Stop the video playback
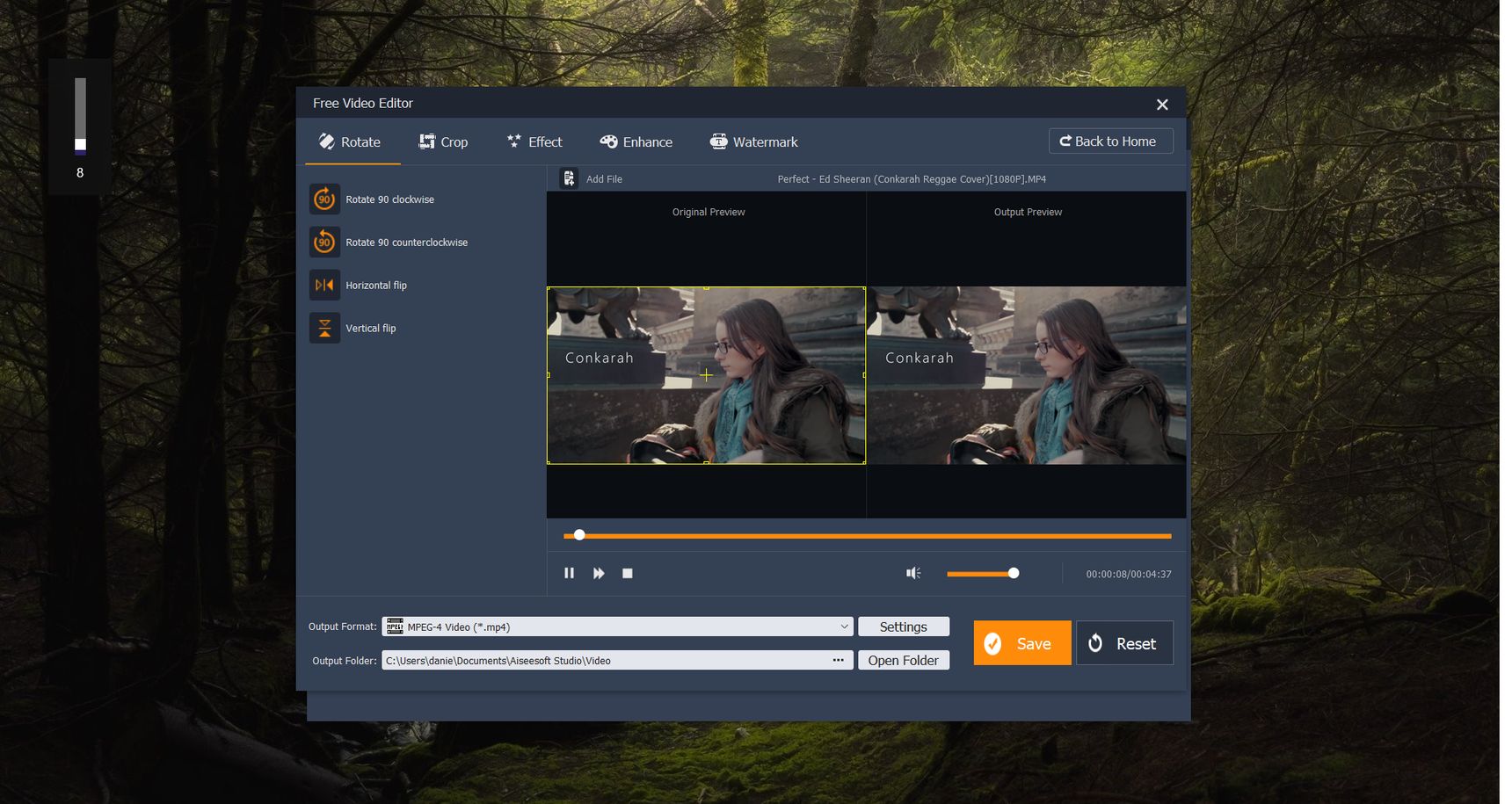Viewport: 1512px width, 804px height. pos(628,573)
